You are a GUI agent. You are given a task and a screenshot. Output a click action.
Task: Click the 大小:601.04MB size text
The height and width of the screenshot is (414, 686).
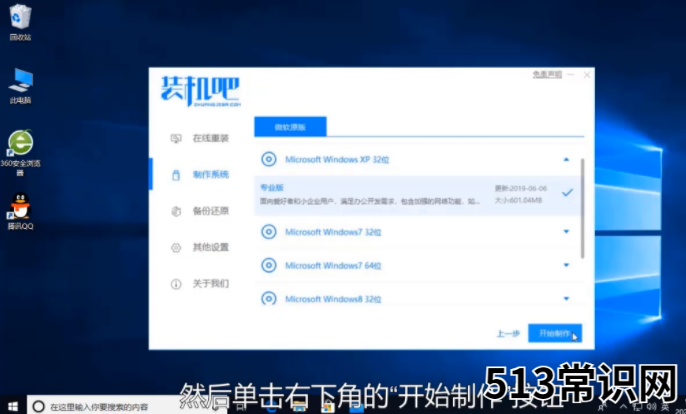[518, 200]
